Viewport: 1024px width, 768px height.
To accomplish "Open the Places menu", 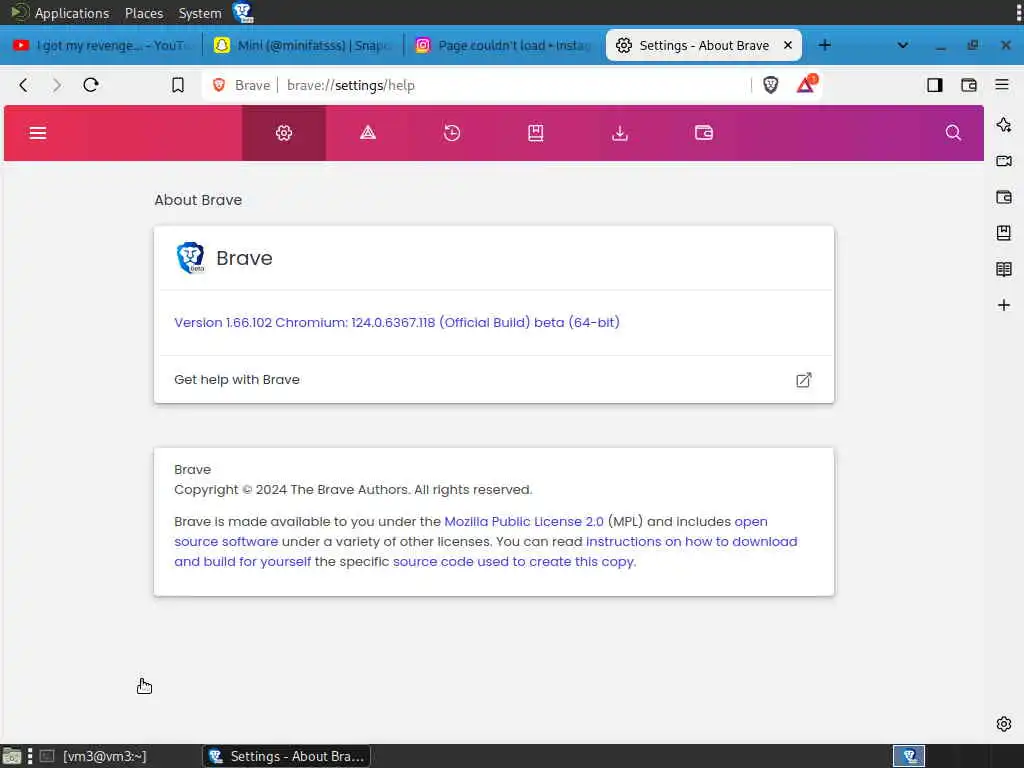I will [144, 13].
